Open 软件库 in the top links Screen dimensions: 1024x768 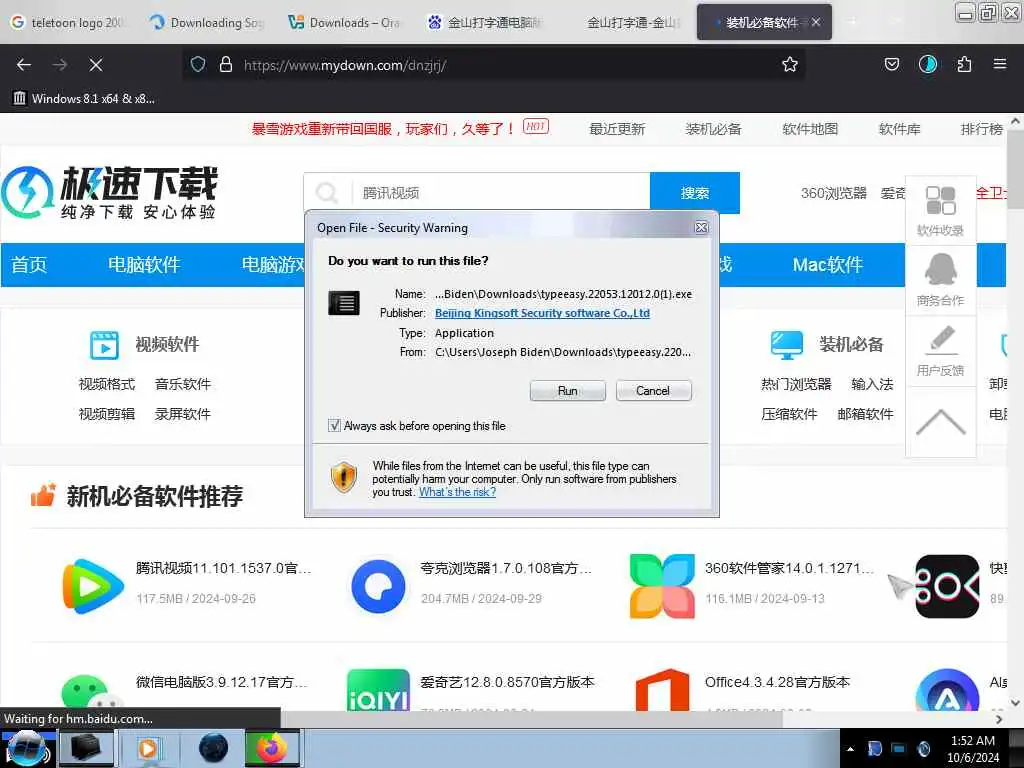[899, 129]
